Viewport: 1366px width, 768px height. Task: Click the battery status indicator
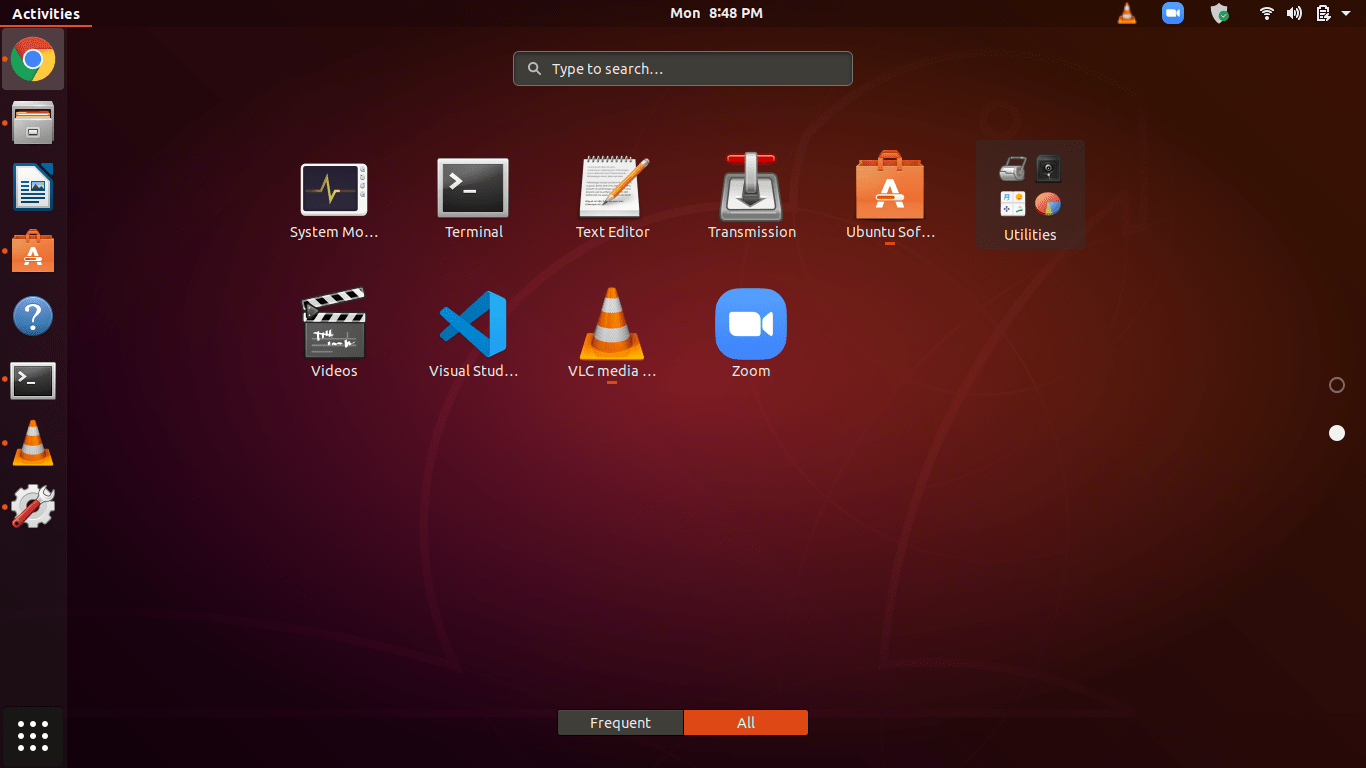1323,13
